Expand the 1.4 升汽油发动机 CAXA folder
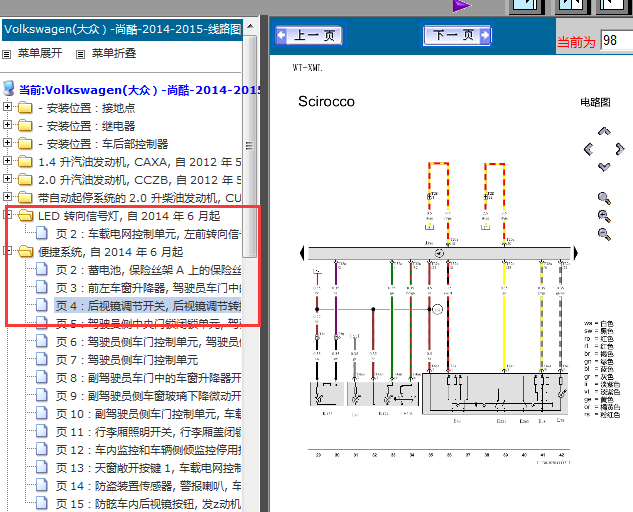 point(7,160)
